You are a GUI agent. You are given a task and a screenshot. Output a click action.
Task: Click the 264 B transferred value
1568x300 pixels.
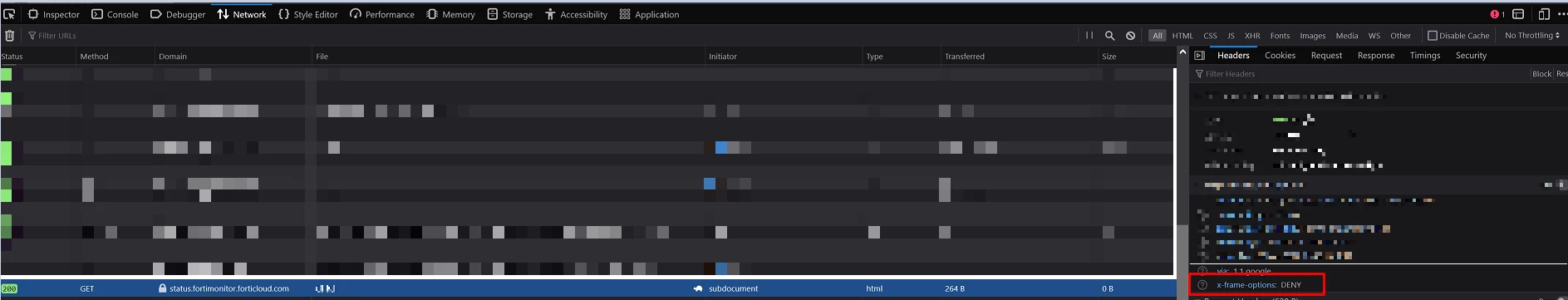(x=955, y=288)
